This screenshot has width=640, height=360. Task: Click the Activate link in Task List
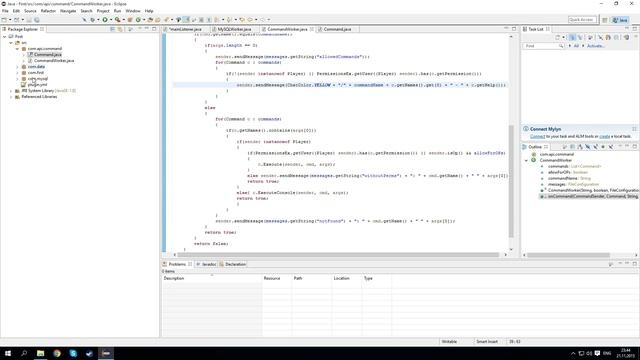click(596, 46)
